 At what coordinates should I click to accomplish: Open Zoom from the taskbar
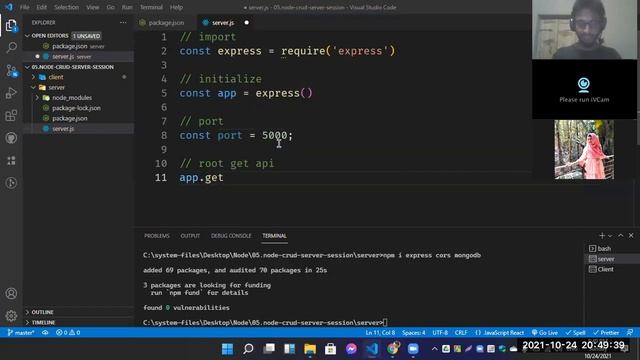click(413, 349)
